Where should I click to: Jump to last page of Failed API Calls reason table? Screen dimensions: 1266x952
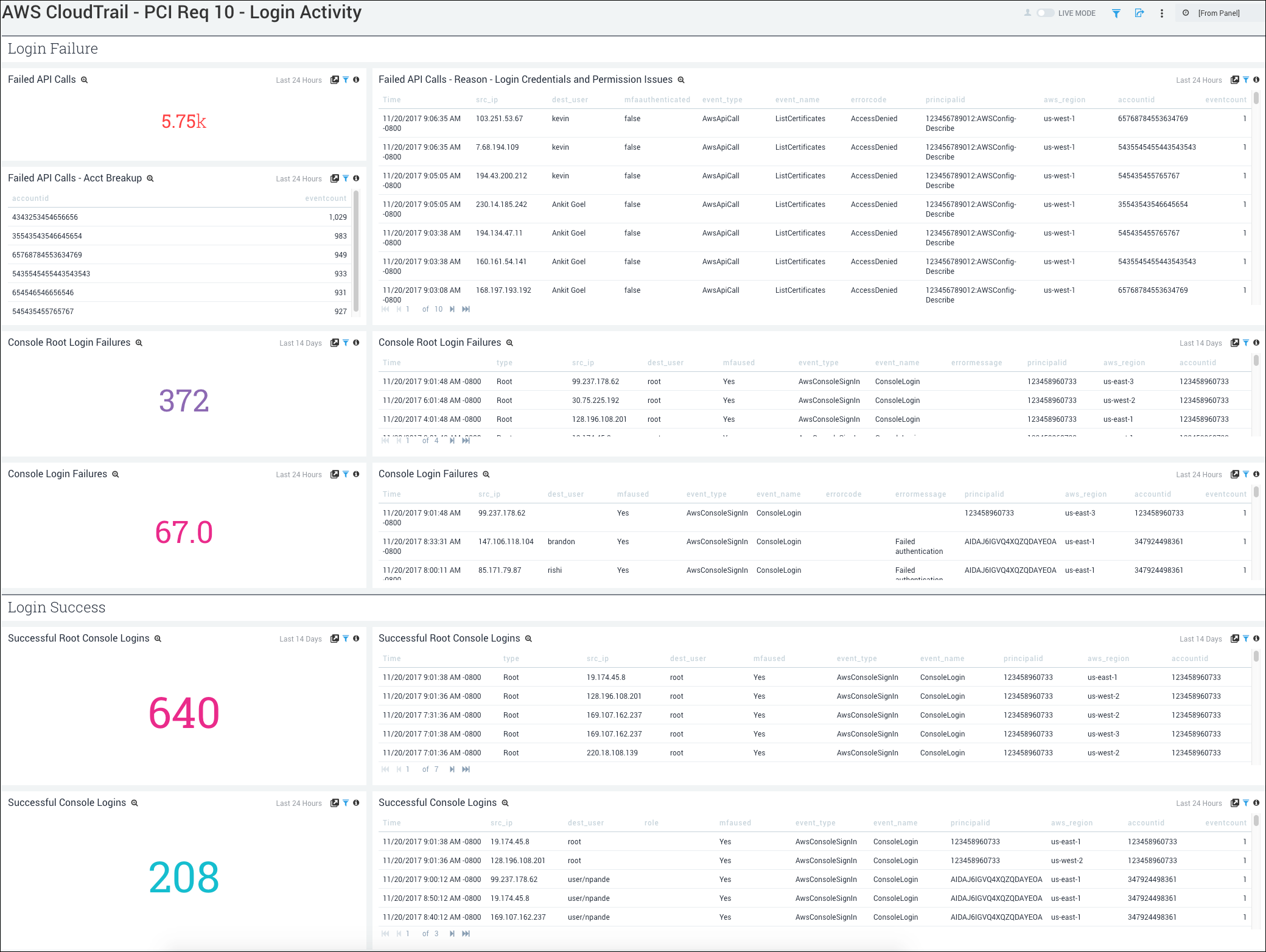pyautogui.click(x=466, y=309)
